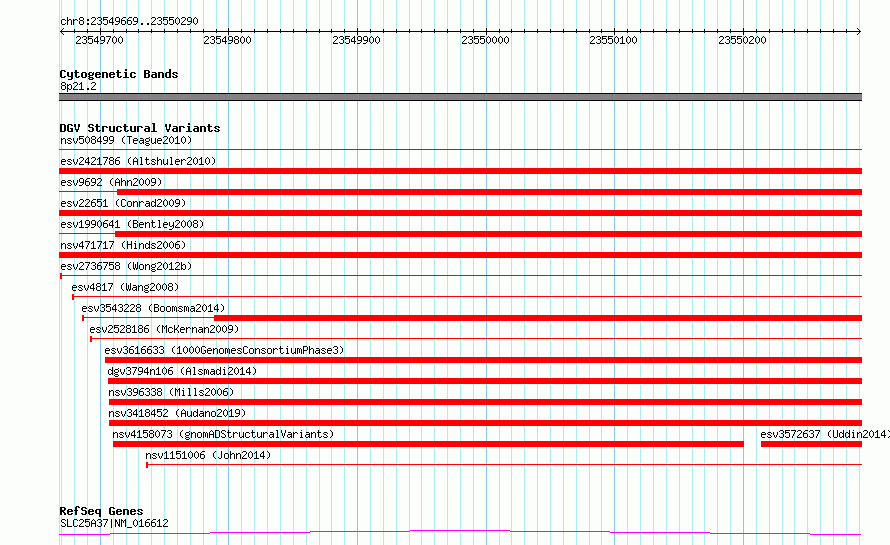Click variant label dgv3794n106 (Alsmadi2014)
The image size is (890, 545).
(182, 371)
